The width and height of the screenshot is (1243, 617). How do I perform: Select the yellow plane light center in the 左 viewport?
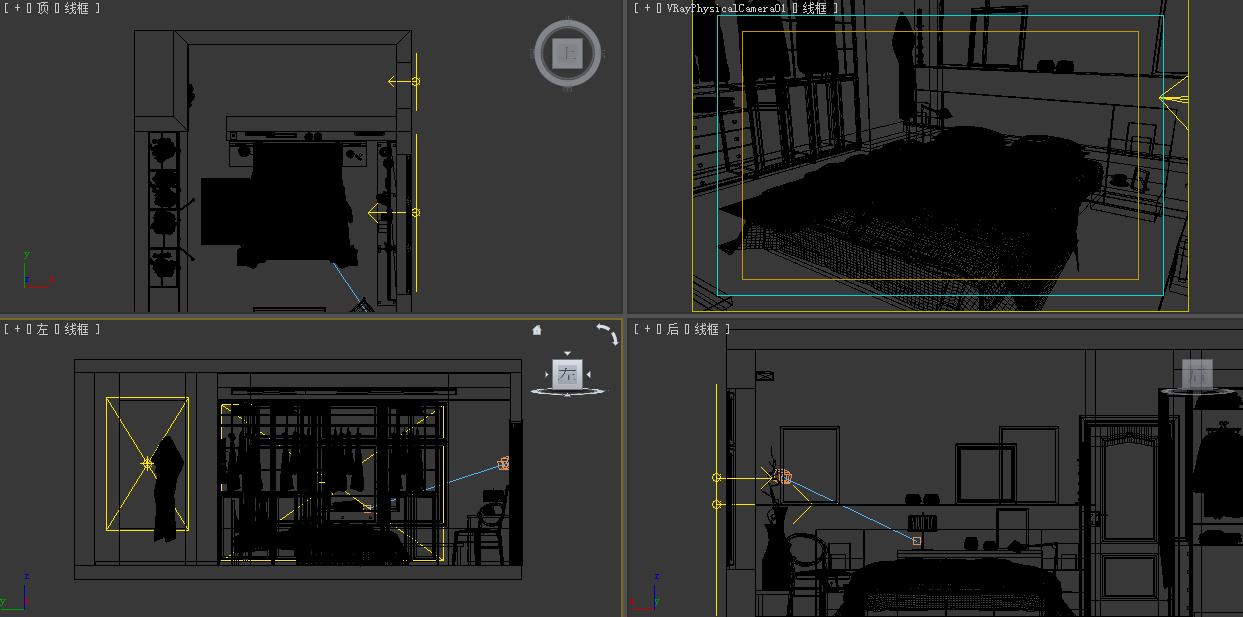147,464
